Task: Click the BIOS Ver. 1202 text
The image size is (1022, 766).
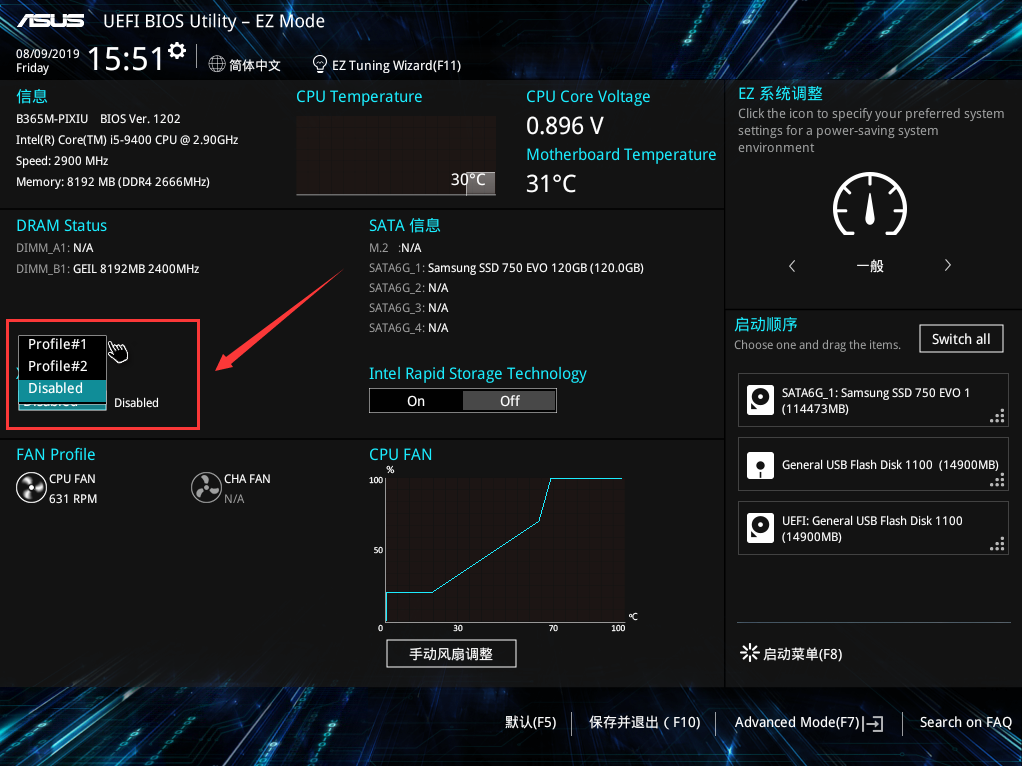Action: click(140, 119)
